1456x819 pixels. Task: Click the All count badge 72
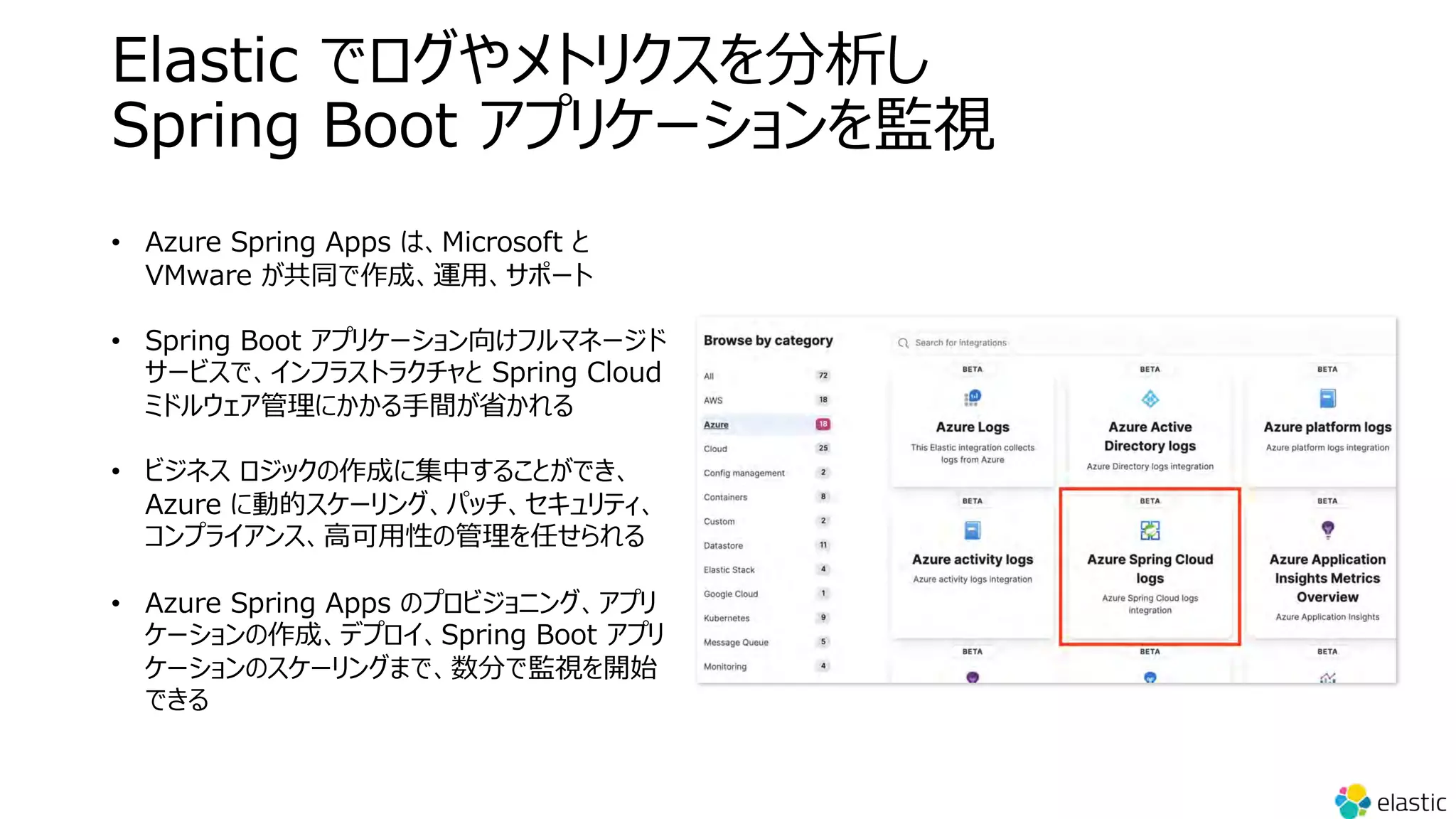823,375
